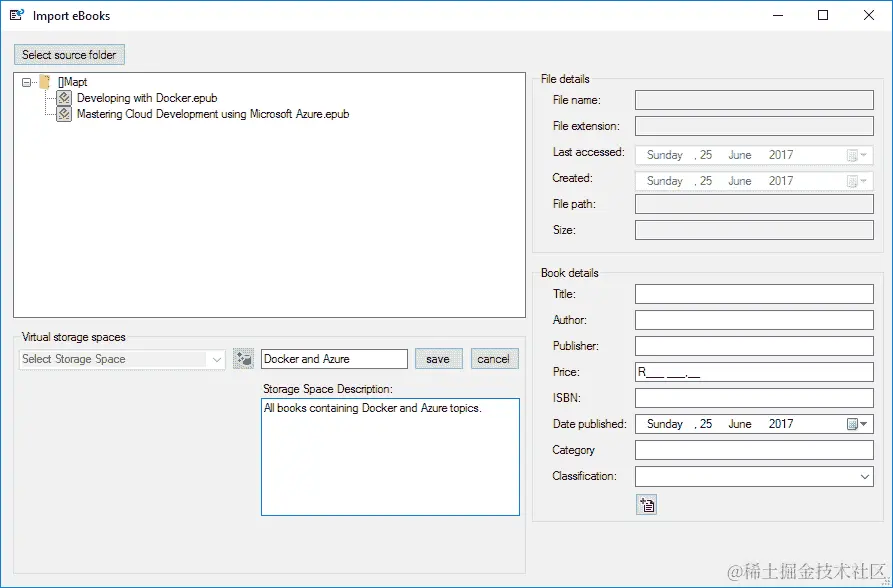Click the add new storage space icon button
The width and height of the screenshot is (893, 588).
pos(243,359)
